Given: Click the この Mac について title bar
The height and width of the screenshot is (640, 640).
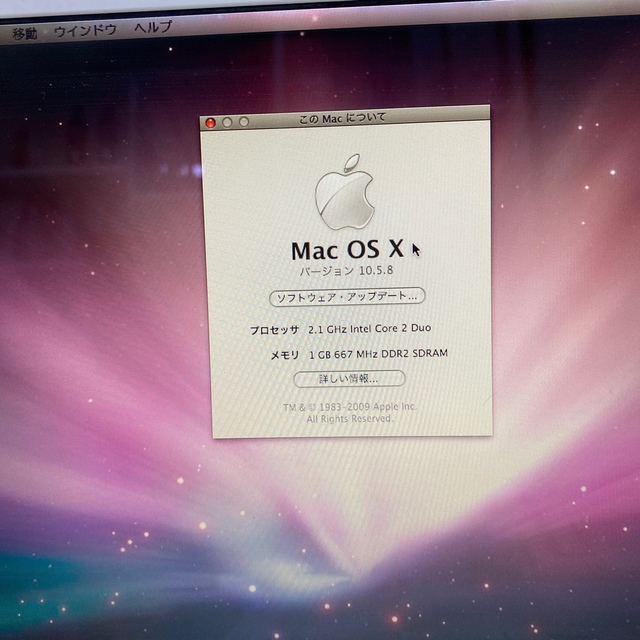Looking at the screenshot, I should (345, 118).
